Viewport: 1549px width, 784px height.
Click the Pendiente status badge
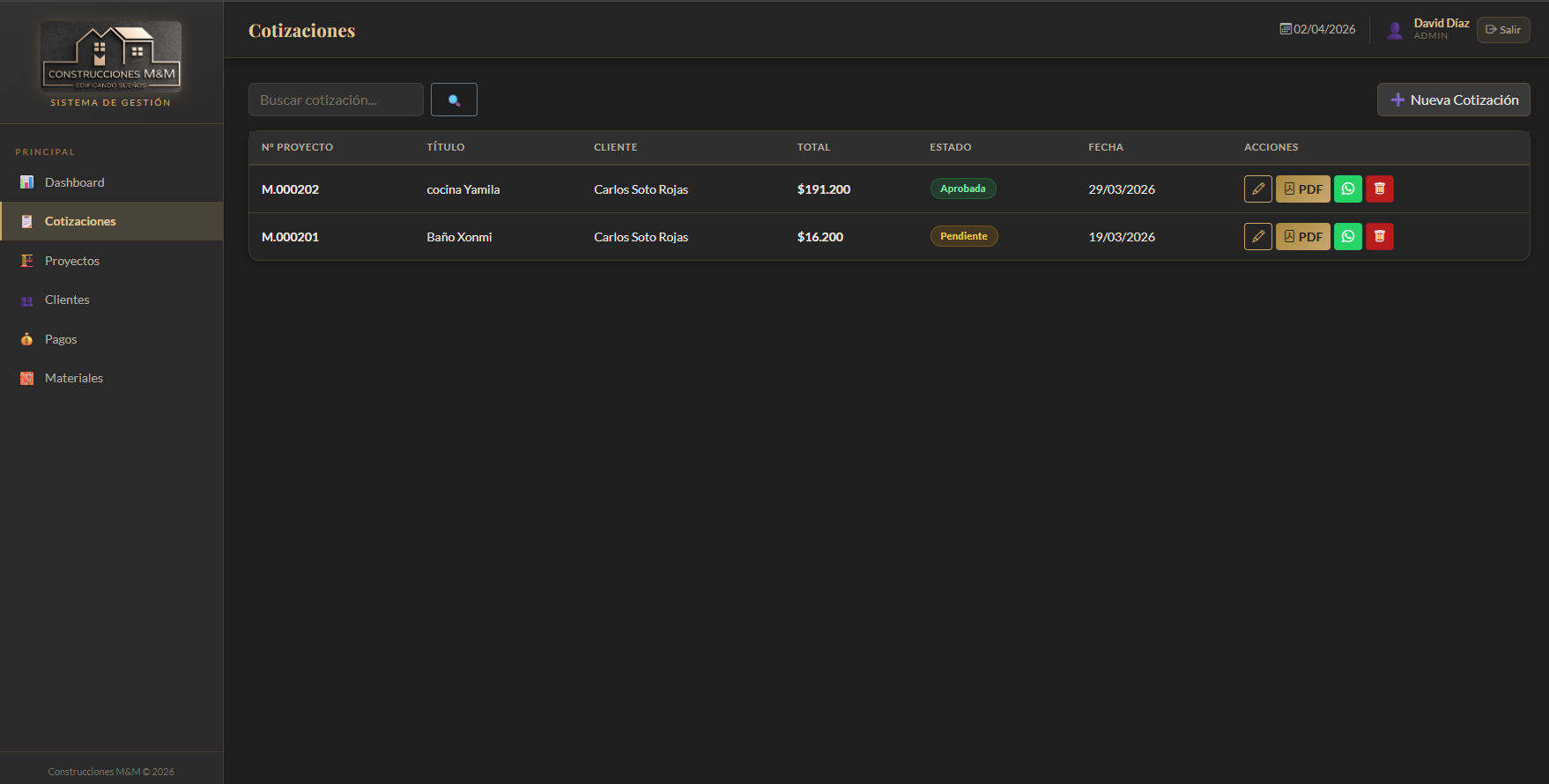point(964,236)
